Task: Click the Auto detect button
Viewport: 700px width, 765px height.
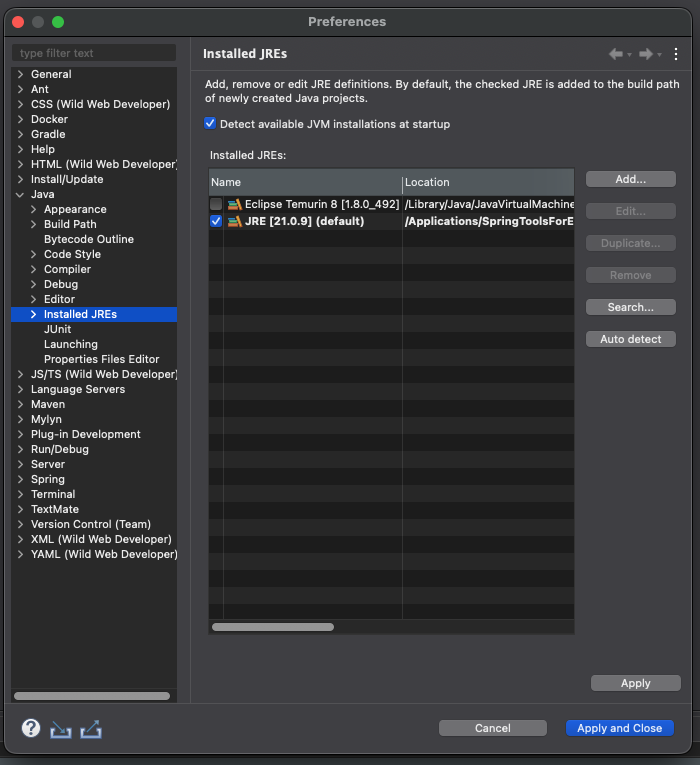Action: point(631,339)
